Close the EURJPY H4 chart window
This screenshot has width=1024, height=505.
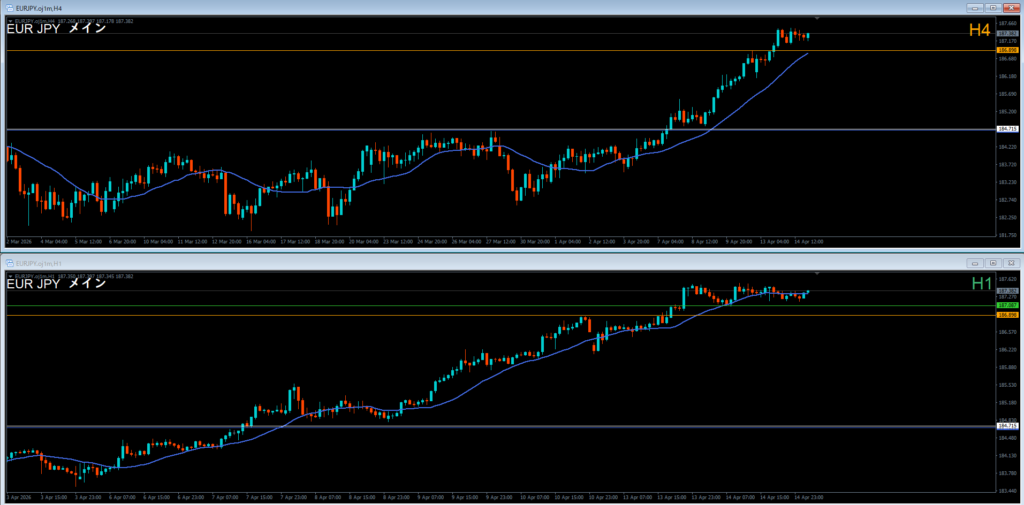click(x=1009, y=7)
